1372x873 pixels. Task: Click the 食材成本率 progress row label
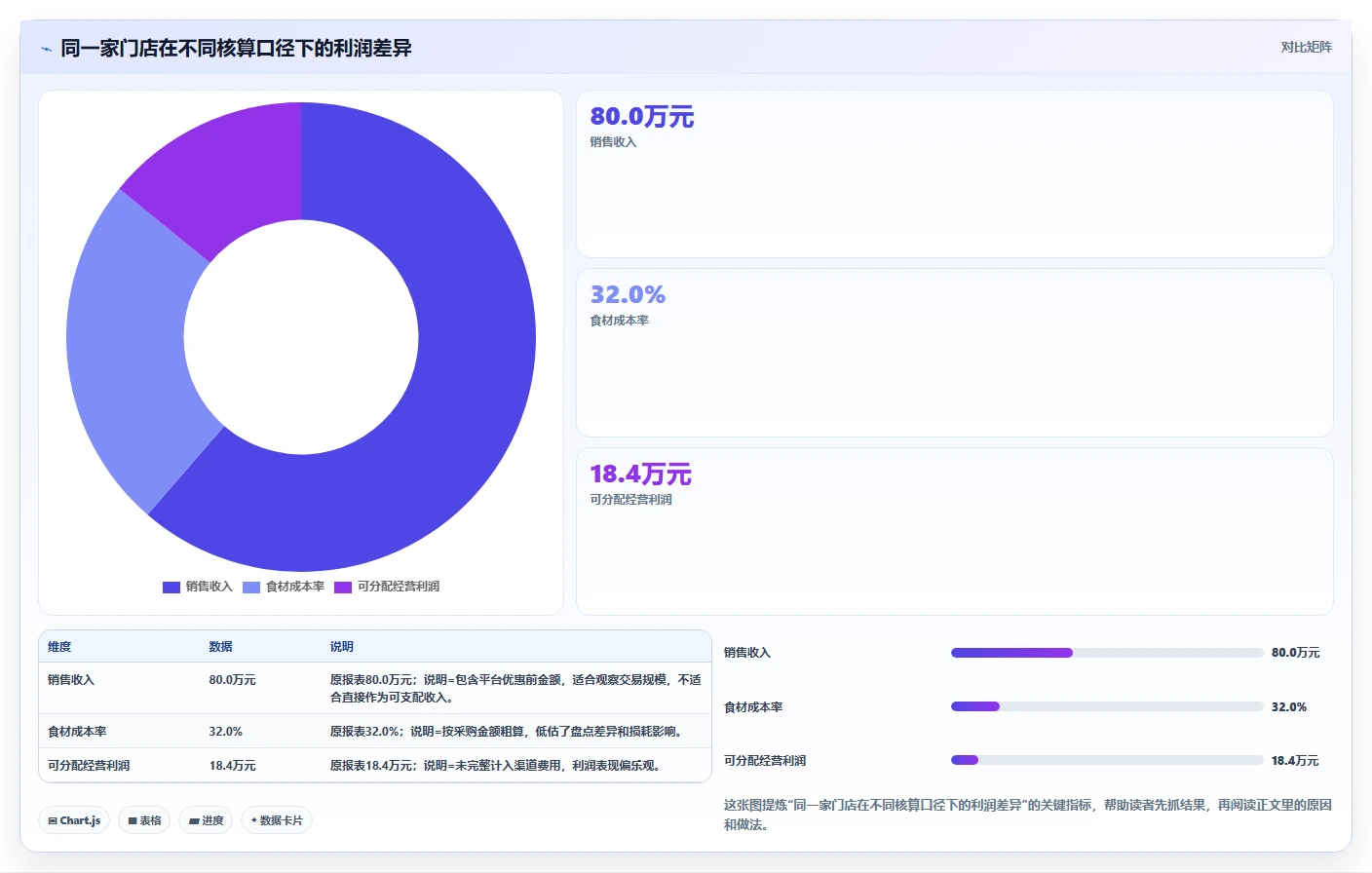coord(753,707)
